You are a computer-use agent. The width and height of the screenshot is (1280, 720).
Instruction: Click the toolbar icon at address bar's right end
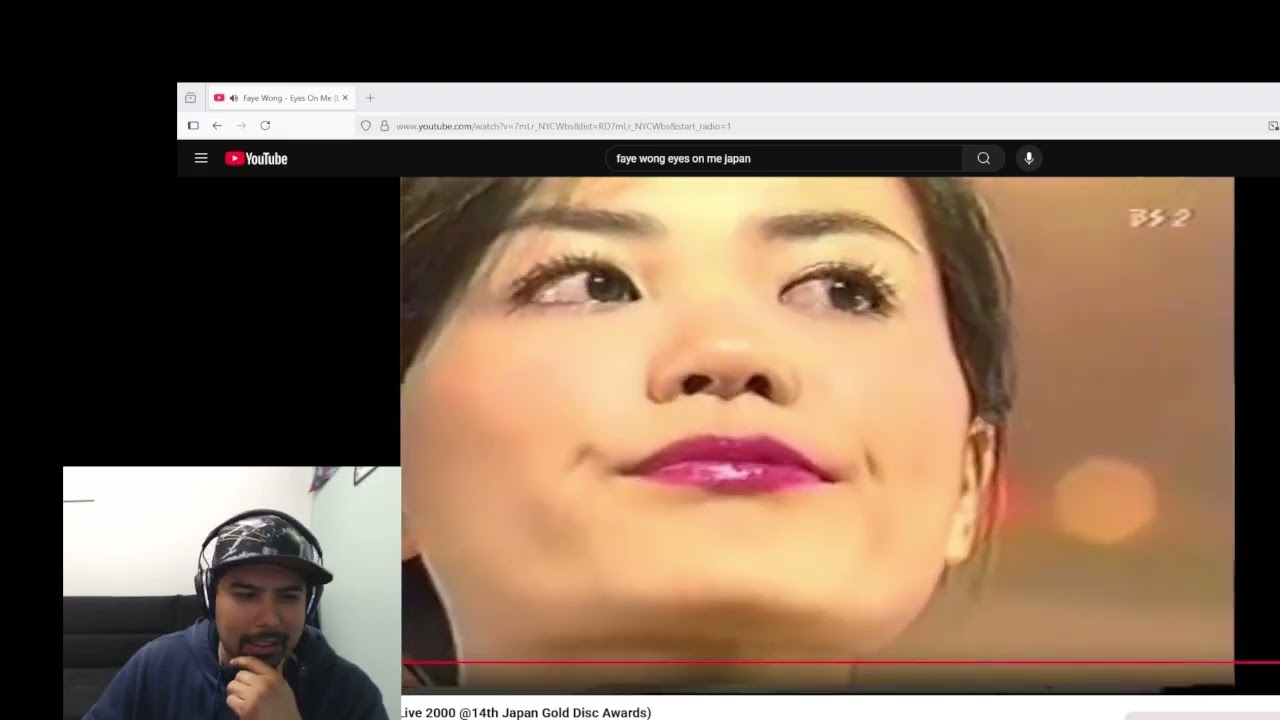[x=1273, y=126]
